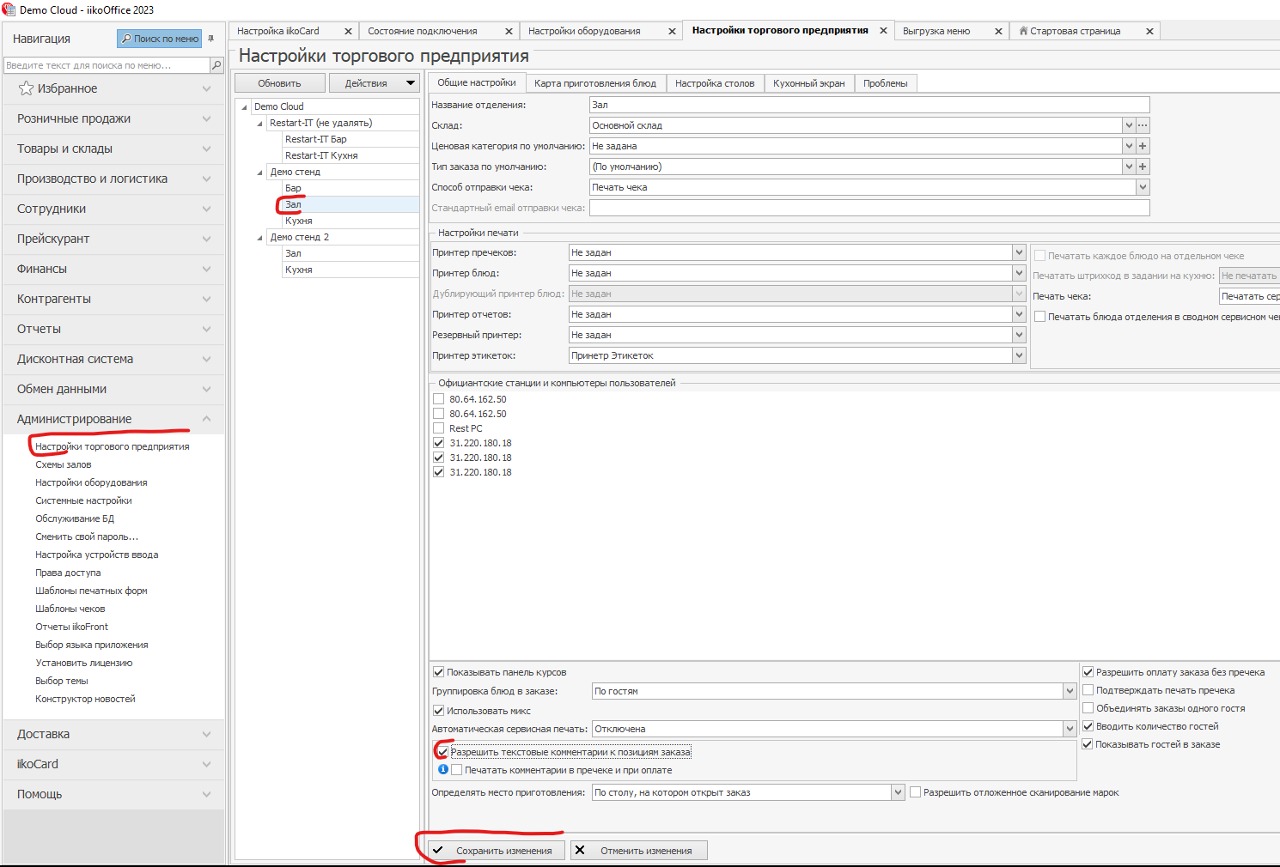Image resolution: width=1280 pixels, height=867 pixels.
Task: Click the search icon in navigation search field
Action: point(216,65)
